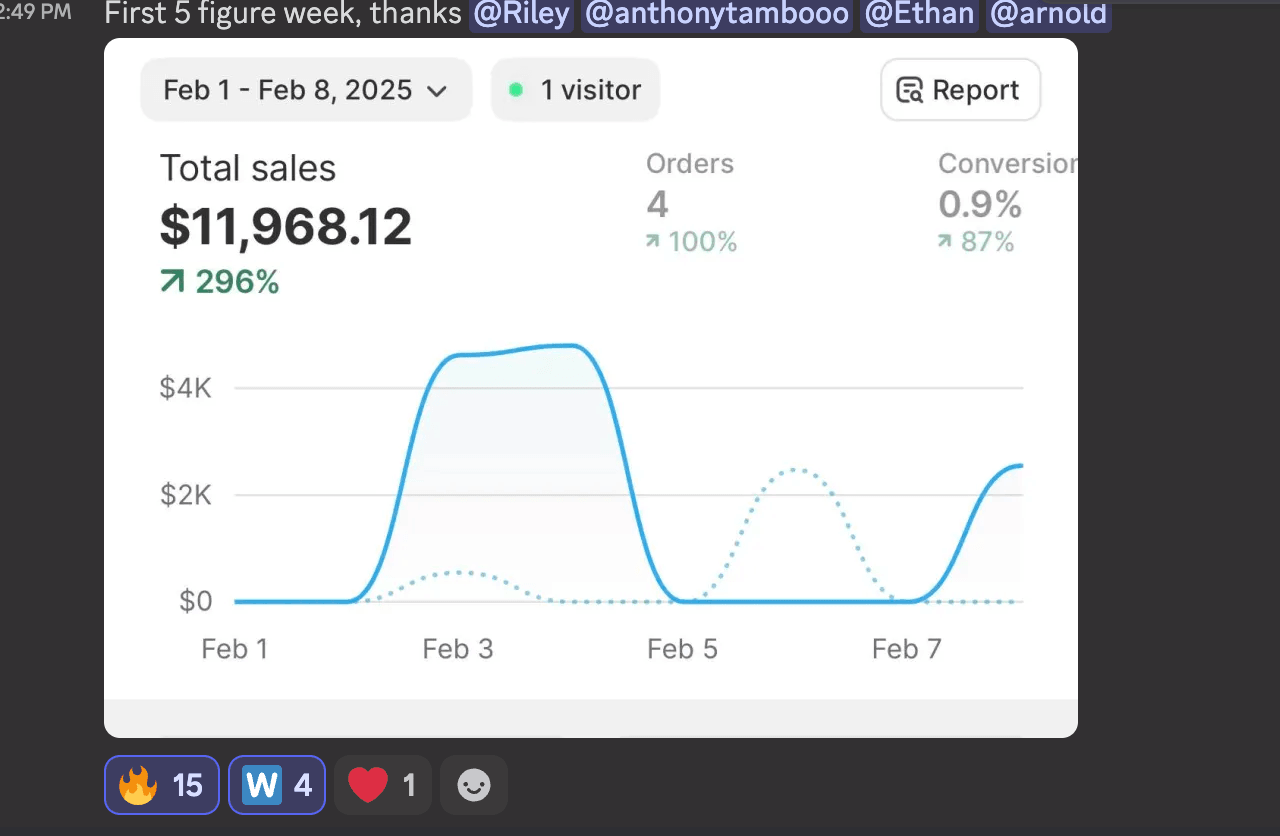Add a fire emoji reaction

160,785
